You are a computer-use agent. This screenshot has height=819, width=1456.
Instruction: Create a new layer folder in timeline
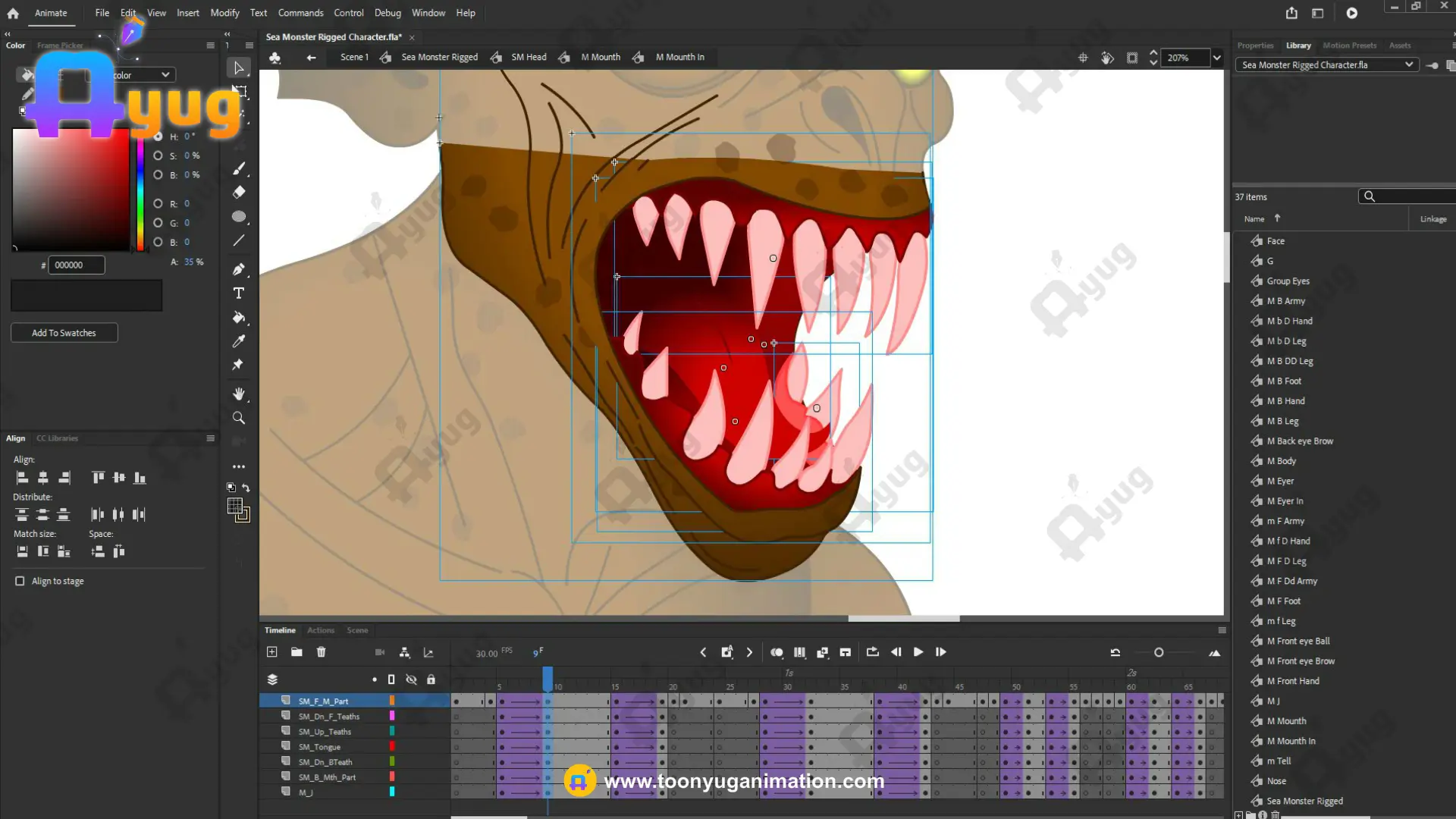(x=297, y=652)
